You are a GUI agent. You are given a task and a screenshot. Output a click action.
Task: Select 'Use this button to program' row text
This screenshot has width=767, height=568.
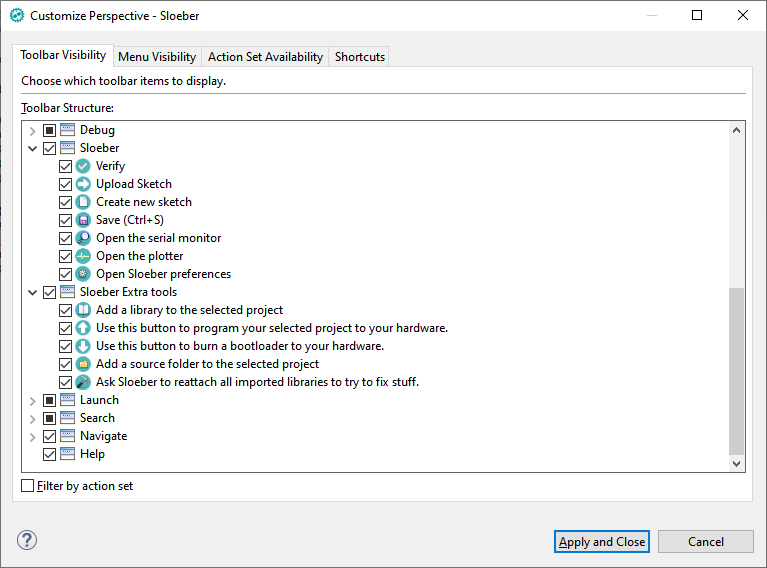[x=272, y=328]
